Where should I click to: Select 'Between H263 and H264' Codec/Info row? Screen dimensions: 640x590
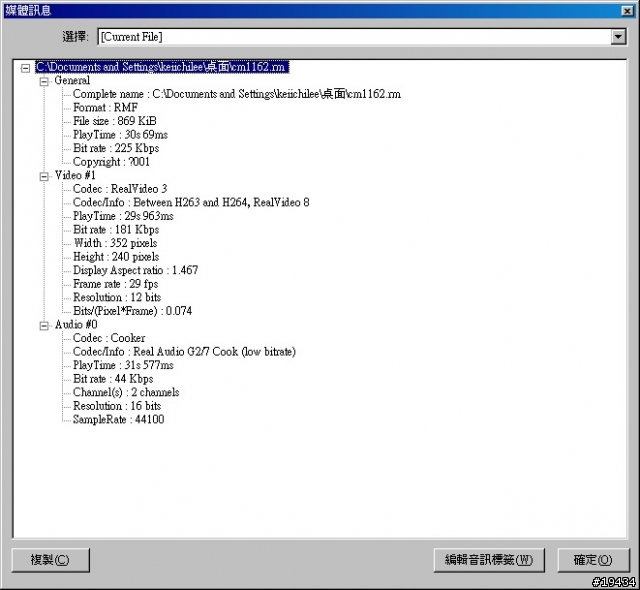click(191, 202)
